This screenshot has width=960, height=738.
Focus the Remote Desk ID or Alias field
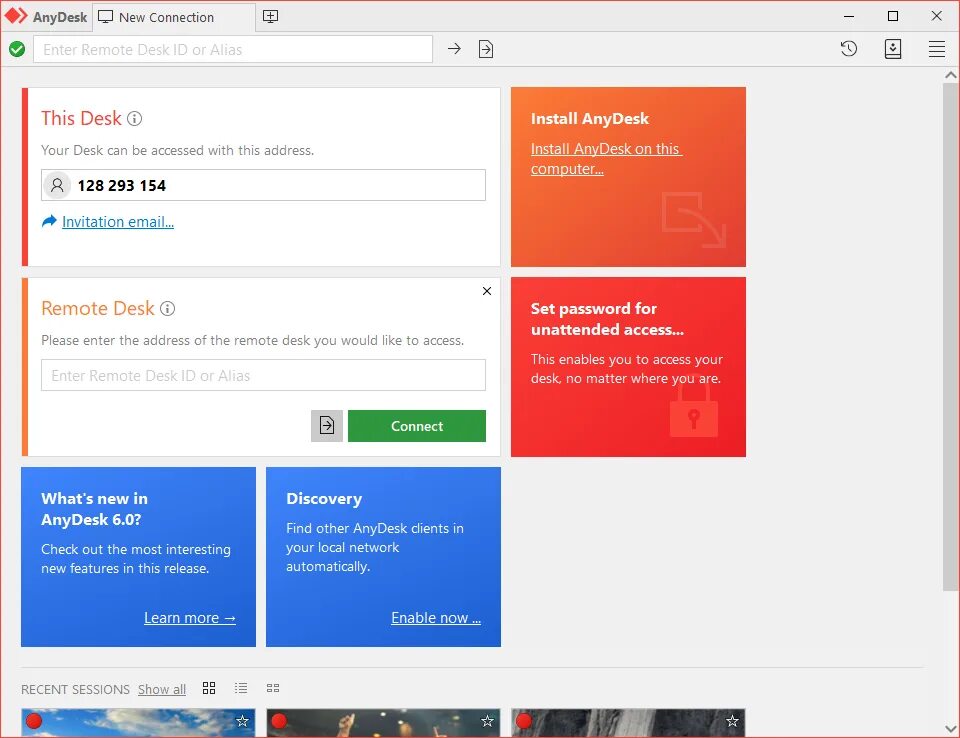(x=263, y=375)
